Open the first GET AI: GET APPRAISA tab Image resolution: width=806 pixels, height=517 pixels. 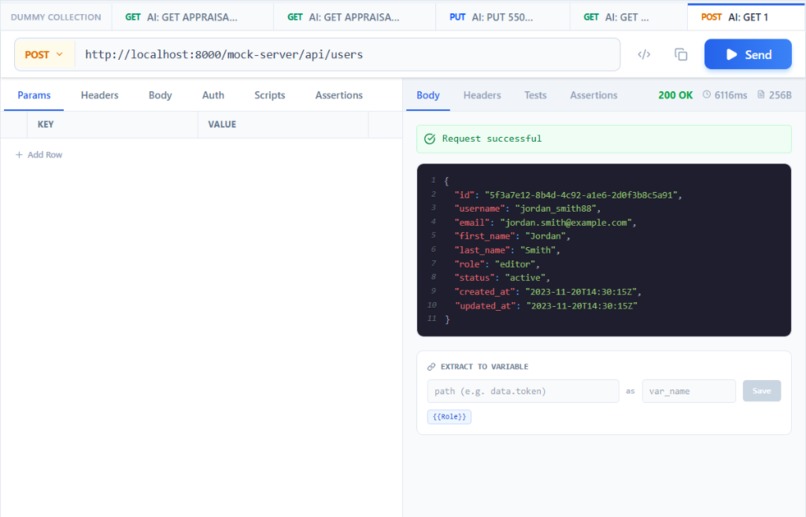click(192, 17)
